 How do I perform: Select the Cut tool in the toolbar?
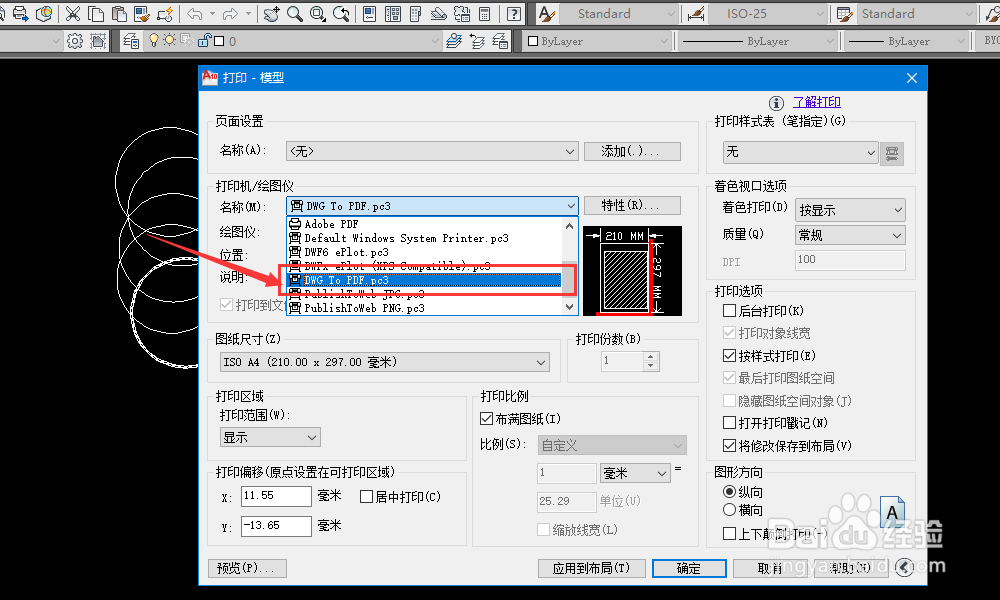point(72,13)
